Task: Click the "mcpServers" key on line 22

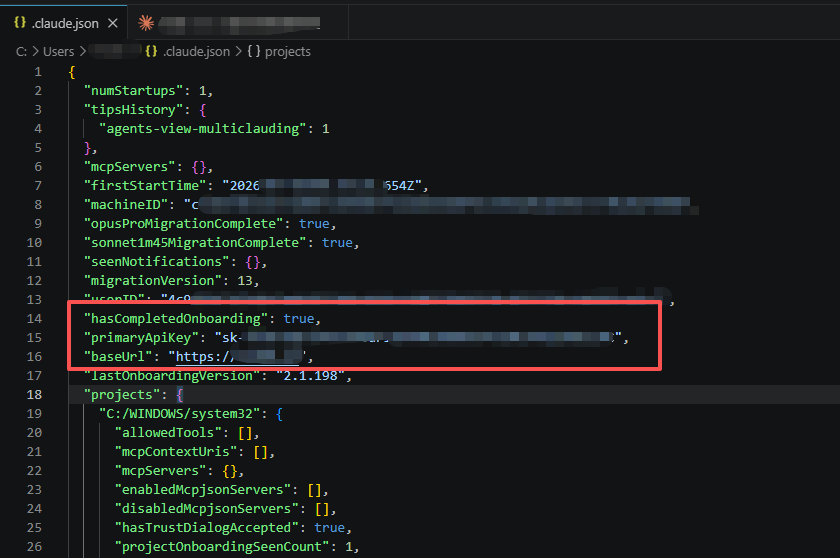Action: tap(160, 471)
